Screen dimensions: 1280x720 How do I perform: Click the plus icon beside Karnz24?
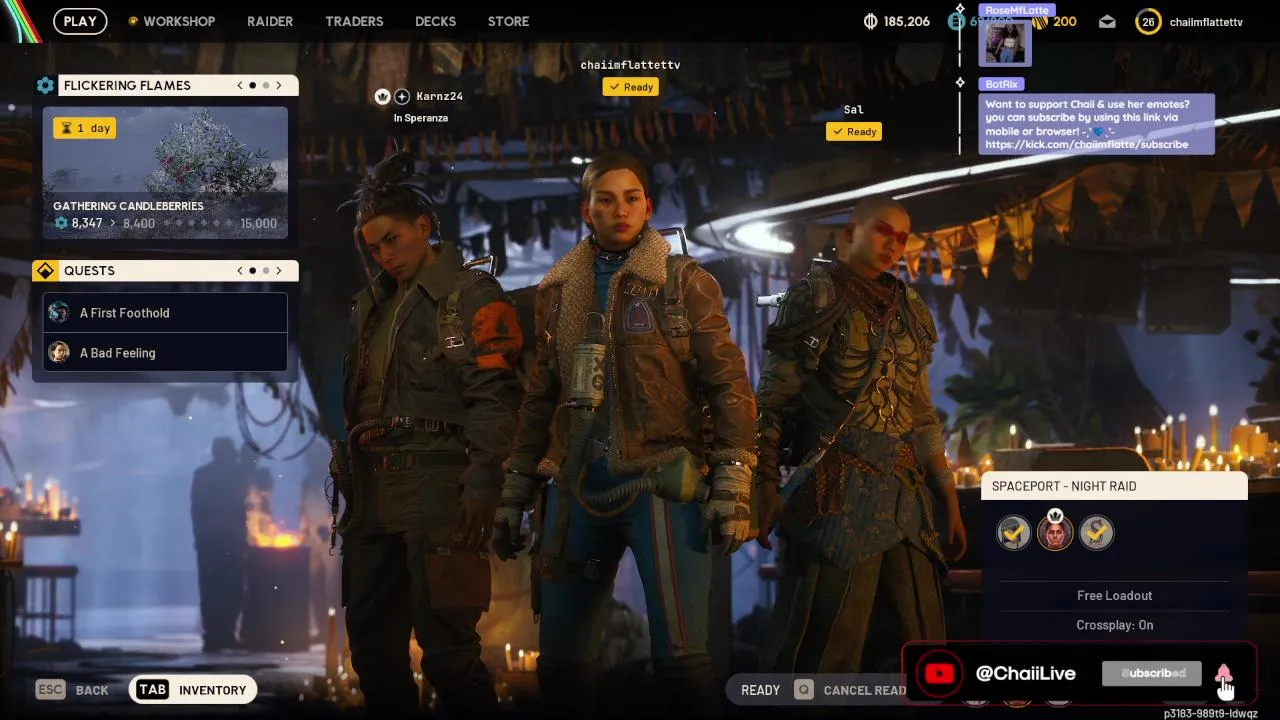[402, 96]
